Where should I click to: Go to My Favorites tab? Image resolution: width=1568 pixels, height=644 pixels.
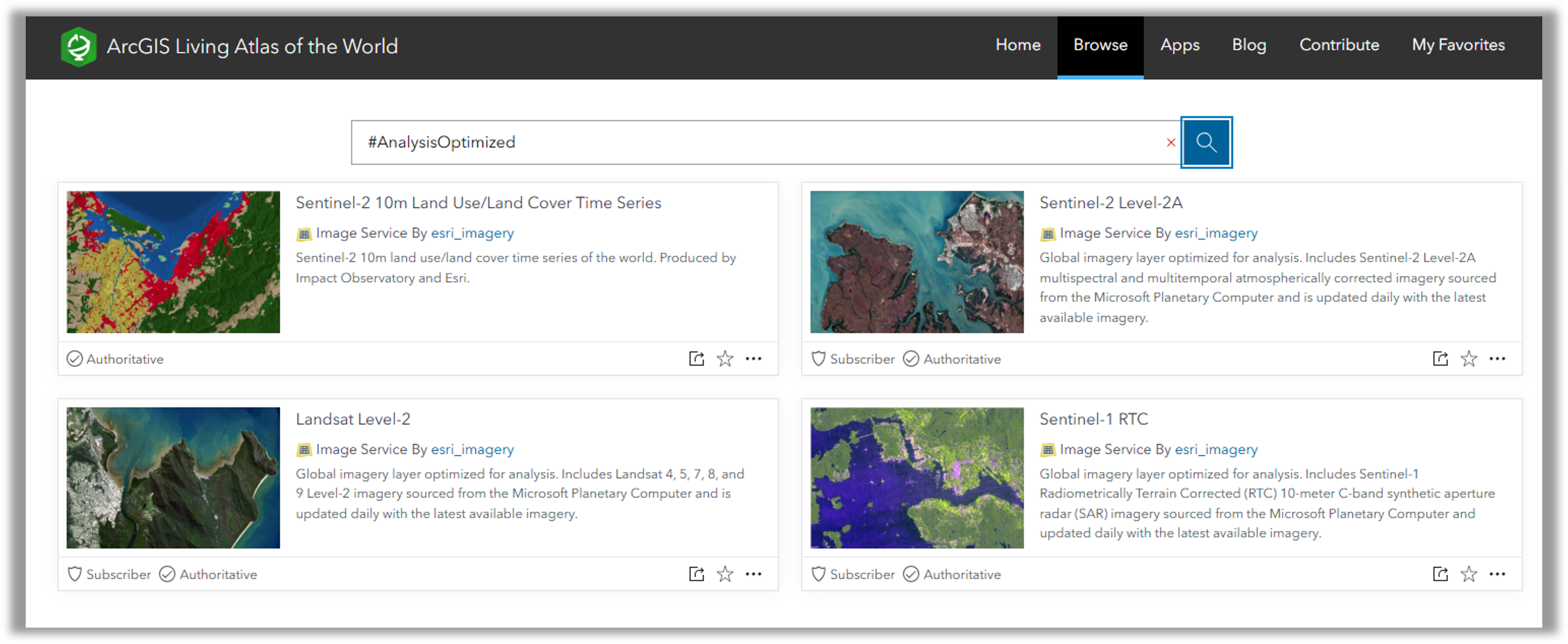(1458, 45)
